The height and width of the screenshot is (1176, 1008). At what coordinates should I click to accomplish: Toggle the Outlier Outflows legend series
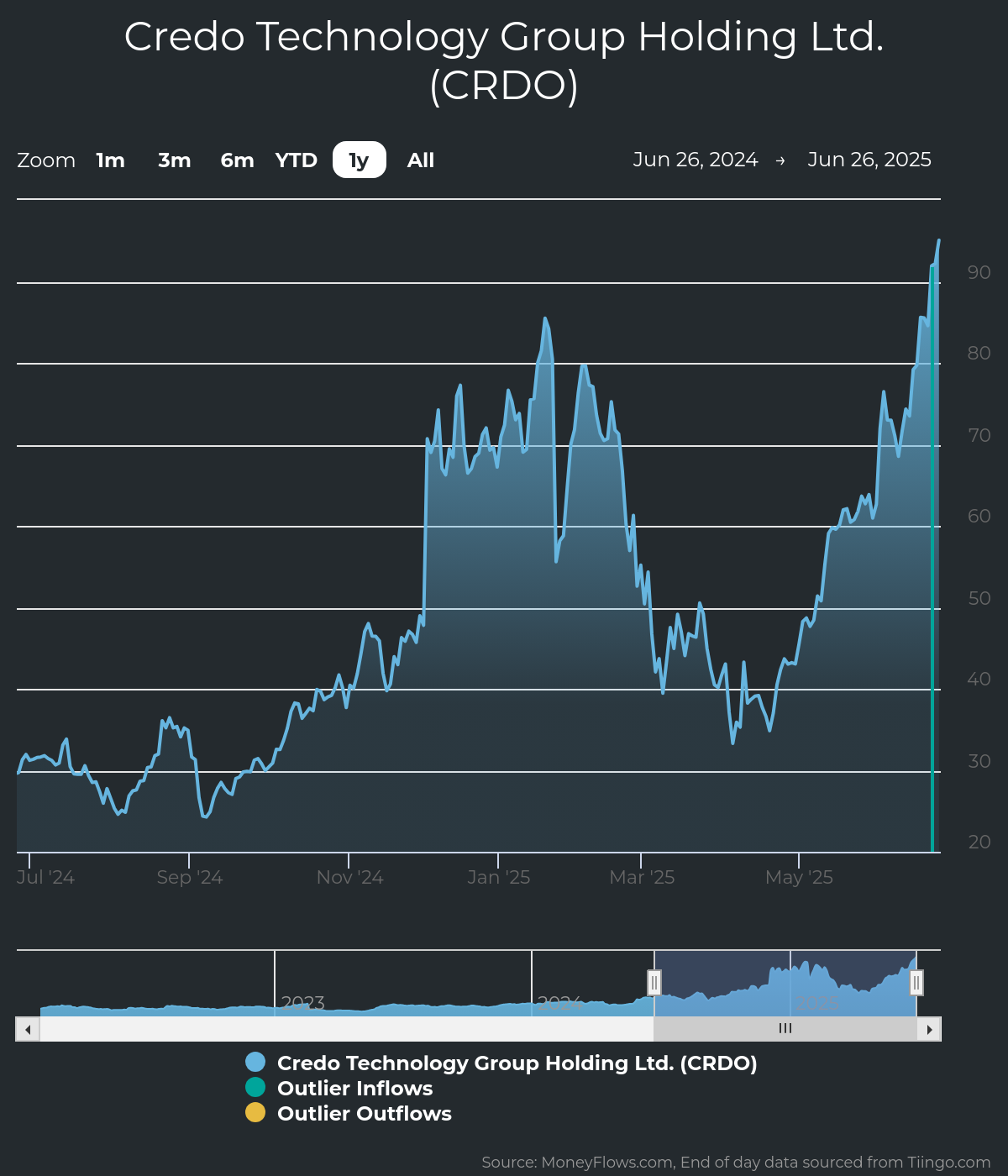[x=349, y=1114]
